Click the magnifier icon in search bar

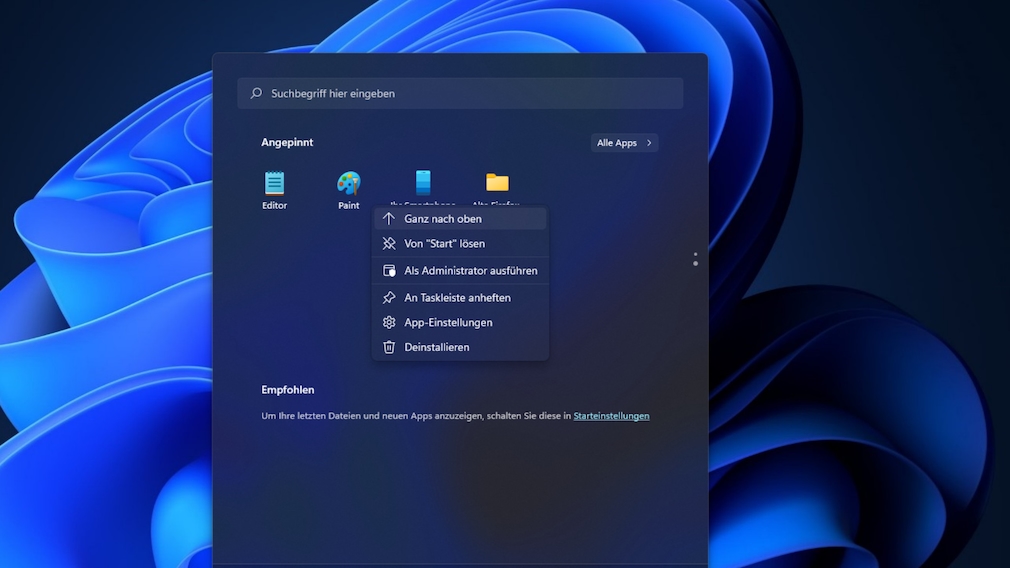[256, 93]
